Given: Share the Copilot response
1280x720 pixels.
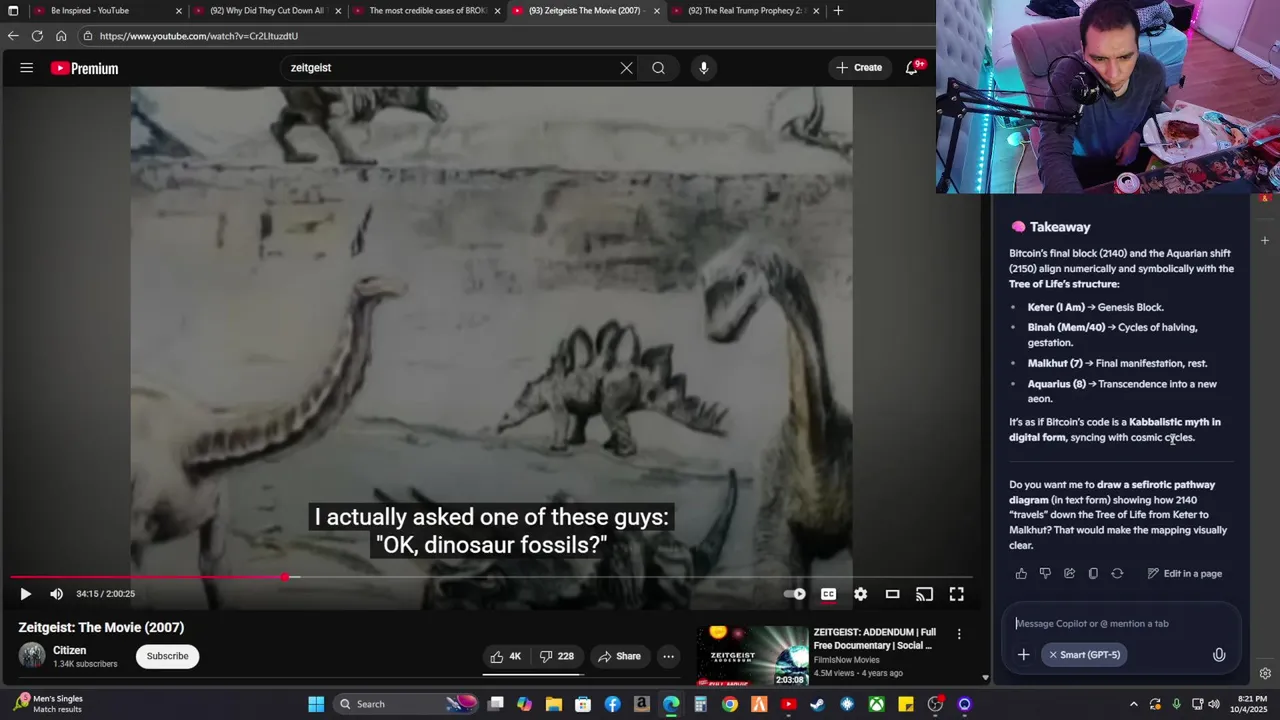Looking at the screenshot, I should 1069,574.
